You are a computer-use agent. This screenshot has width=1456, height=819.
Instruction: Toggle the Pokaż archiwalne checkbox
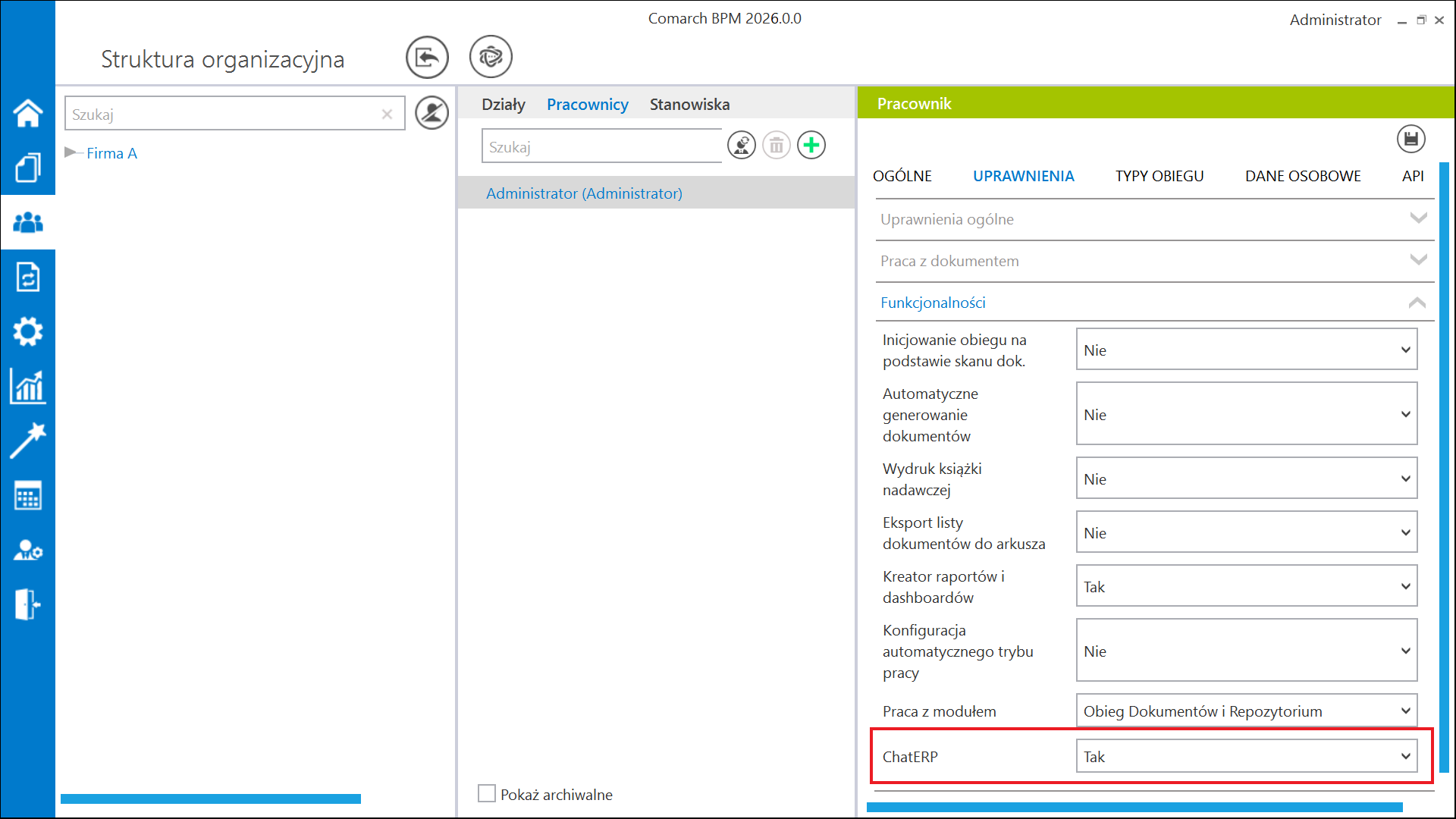(x=487, y=794)
